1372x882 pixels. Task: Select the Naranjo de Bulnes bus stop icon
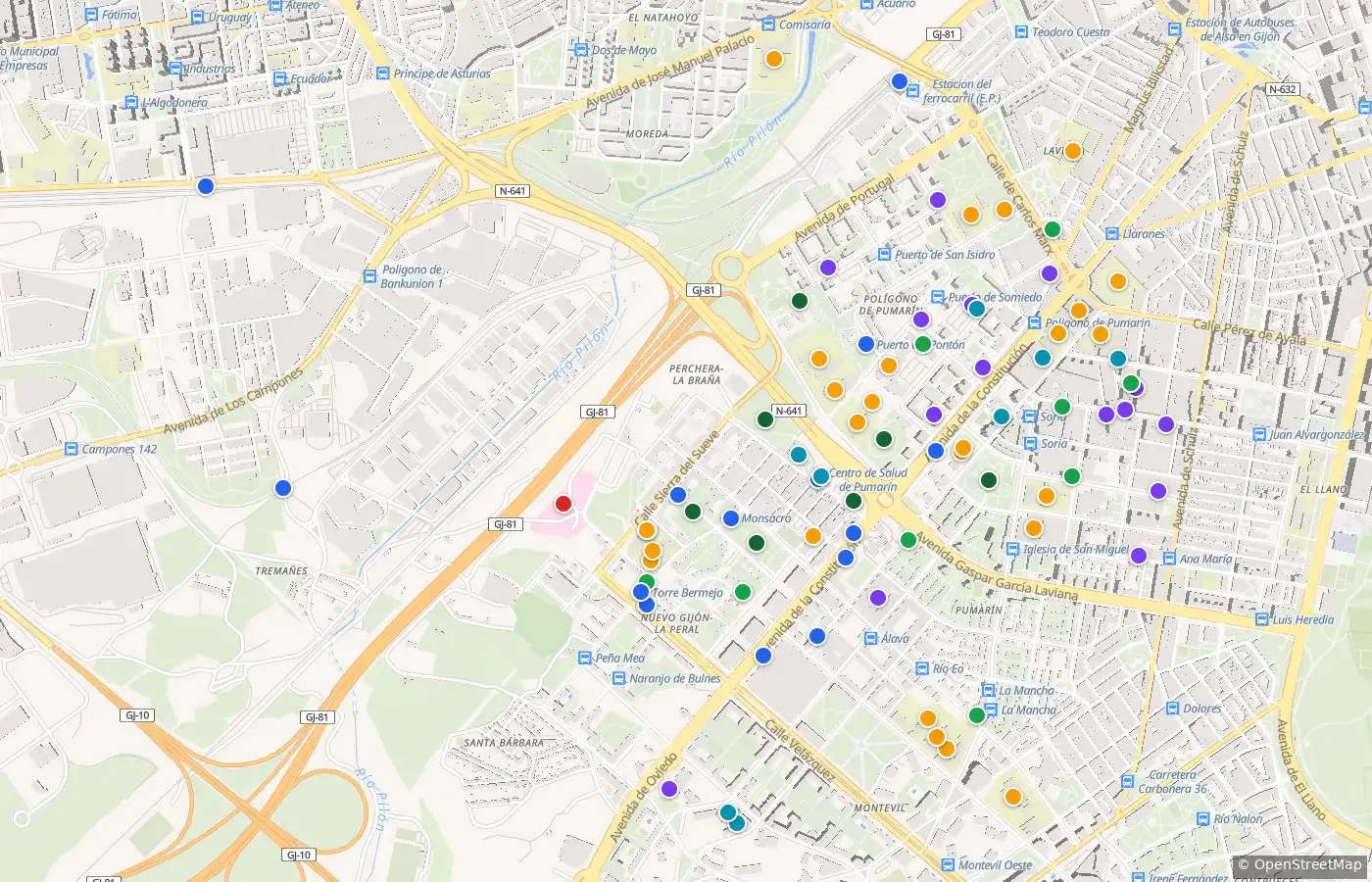click(x=619, y=678)
